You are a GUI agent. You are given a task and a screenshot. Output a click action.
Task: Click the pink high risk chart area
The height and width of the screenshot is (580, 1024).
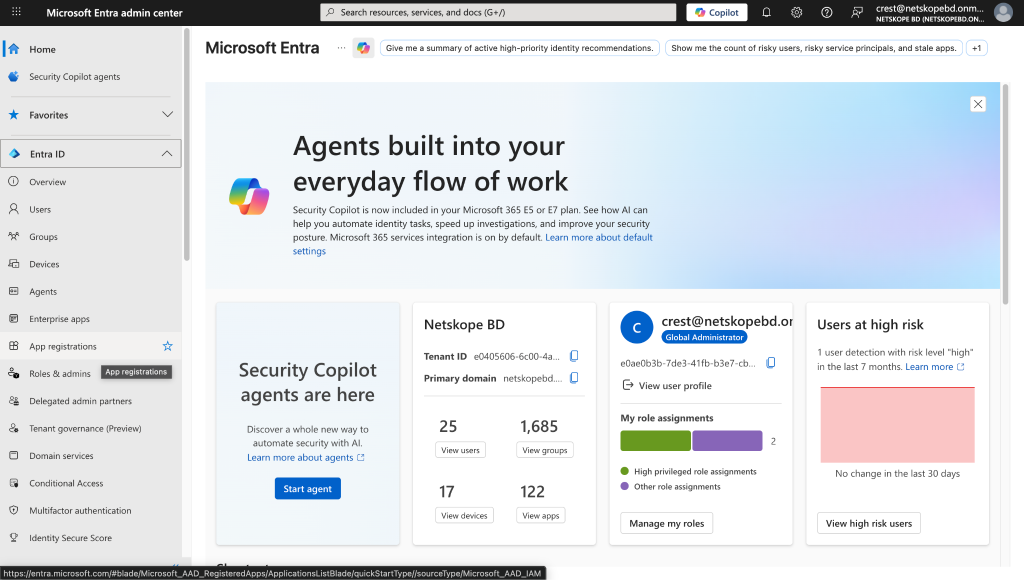point(897,425)
